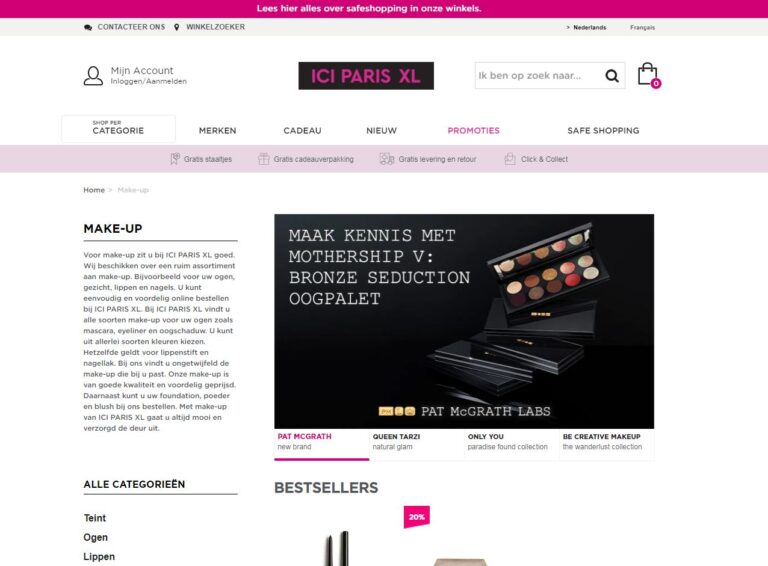
Task: Select Nederlands language option
Action: click(589, 27)
